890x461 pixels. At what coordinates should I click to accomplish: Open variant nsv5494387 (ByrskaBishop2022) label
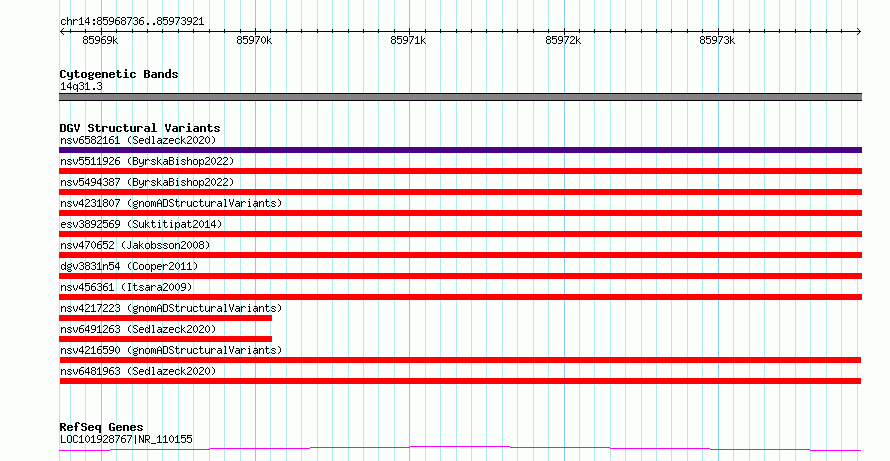pyautogui.click(x=147, y=182)
